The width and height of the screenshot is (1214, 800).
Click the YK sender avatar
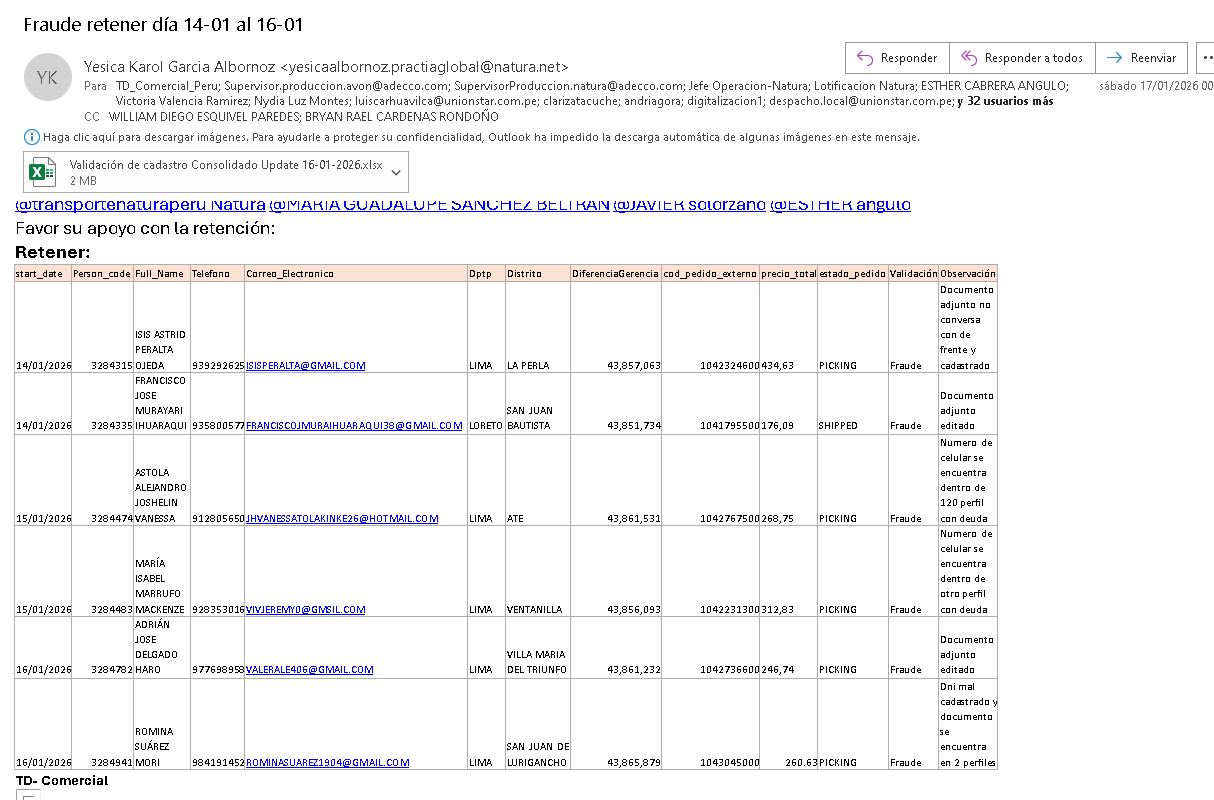[47, 78]
